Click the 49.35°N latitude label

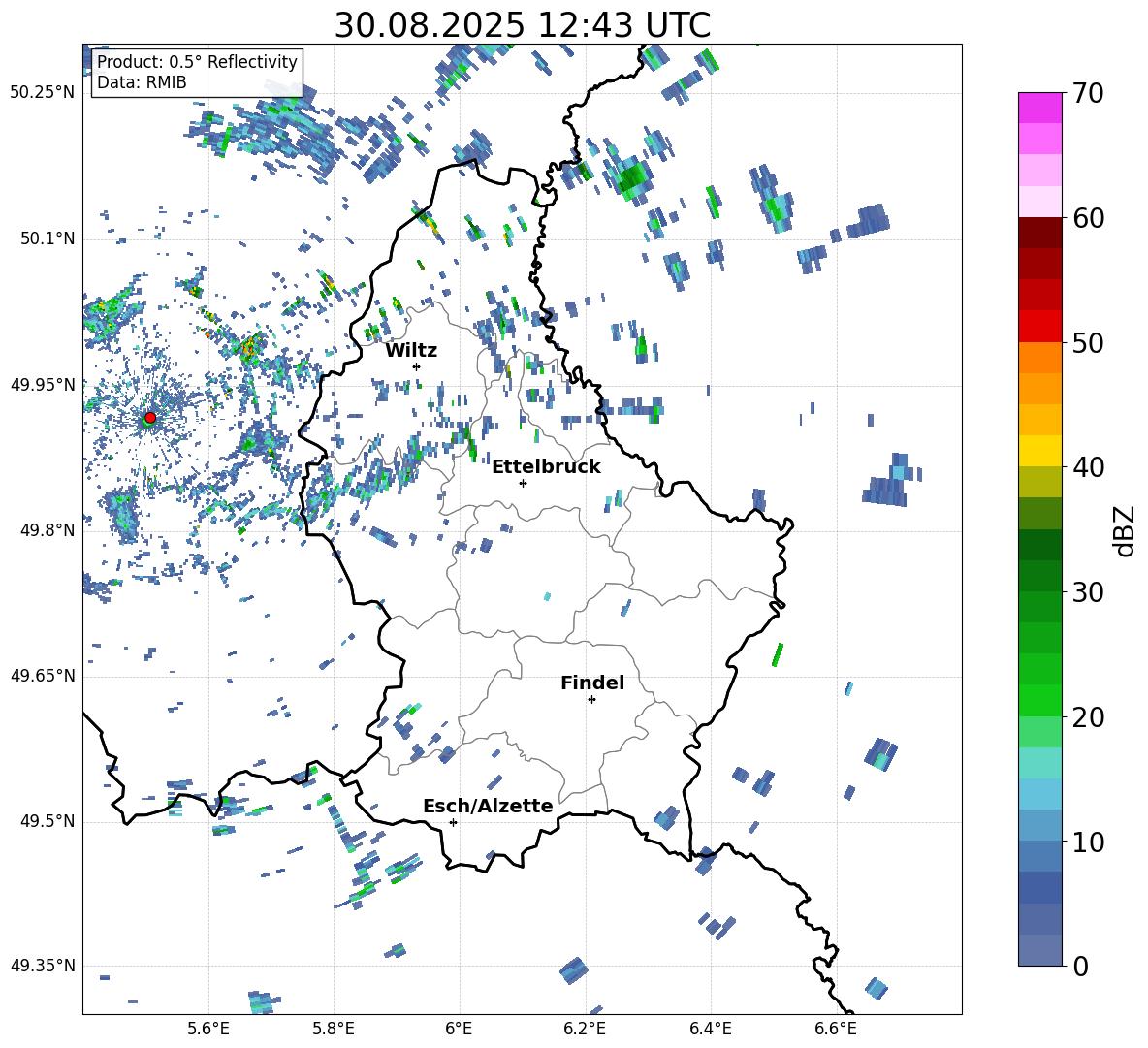pos(43,966)
